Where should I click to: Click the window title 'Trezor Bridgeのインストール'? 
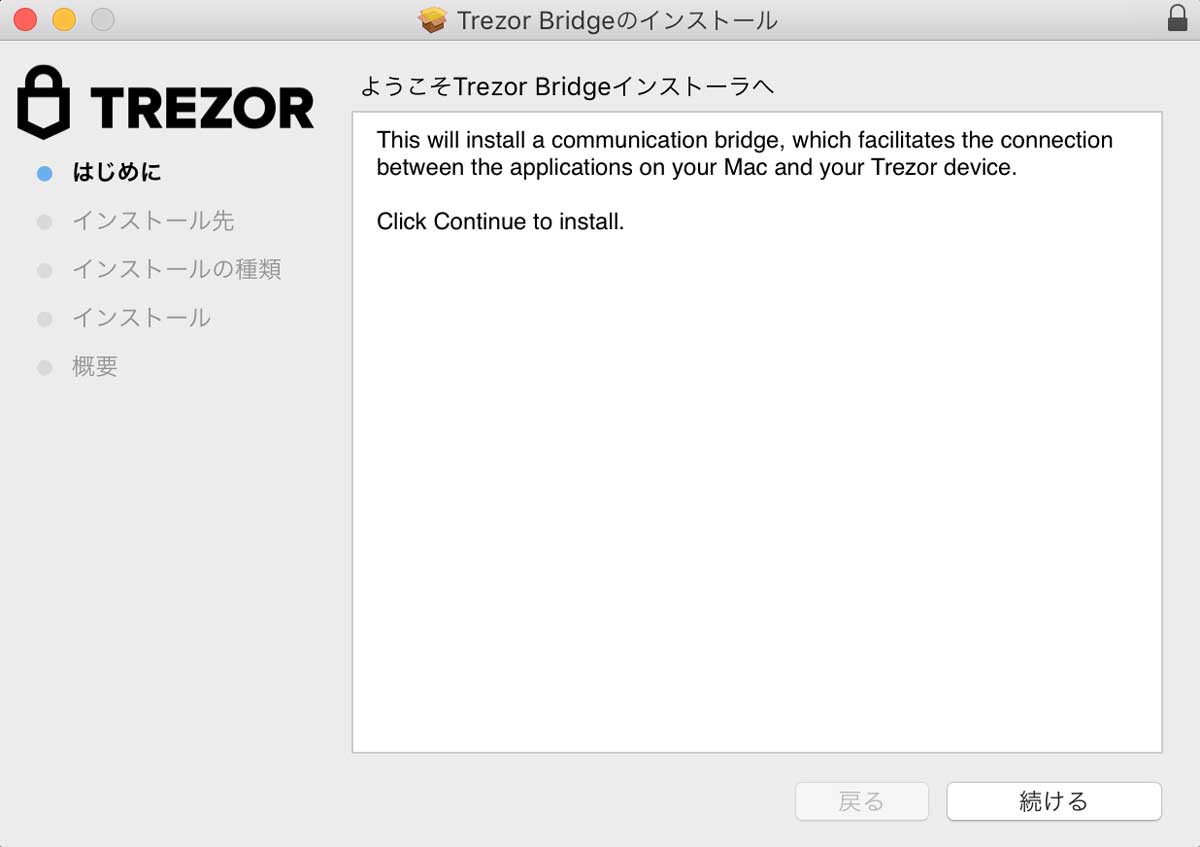point(617,20)
